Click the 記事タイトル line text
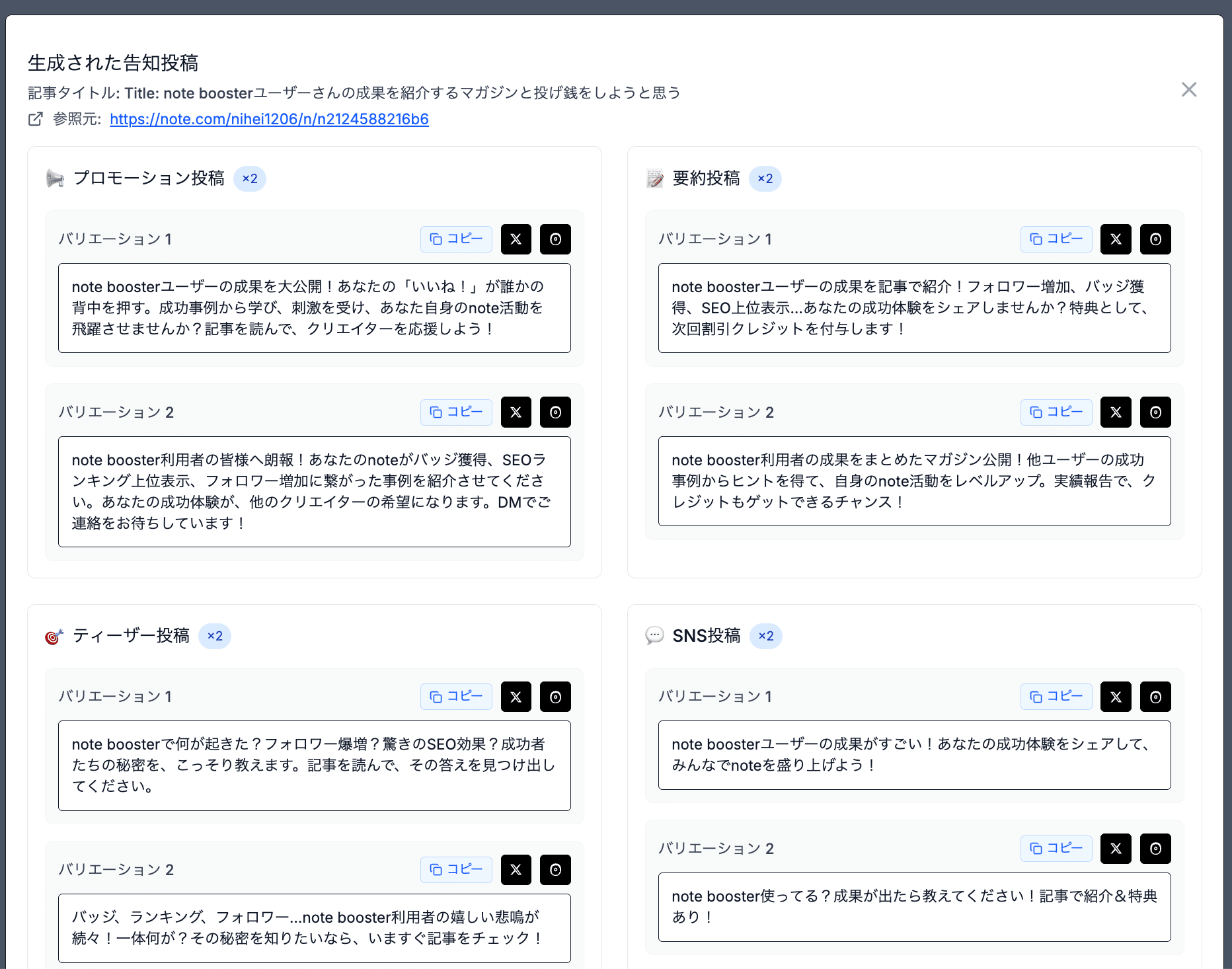Screen dimensions: 1232x969 tap(354, 93)
